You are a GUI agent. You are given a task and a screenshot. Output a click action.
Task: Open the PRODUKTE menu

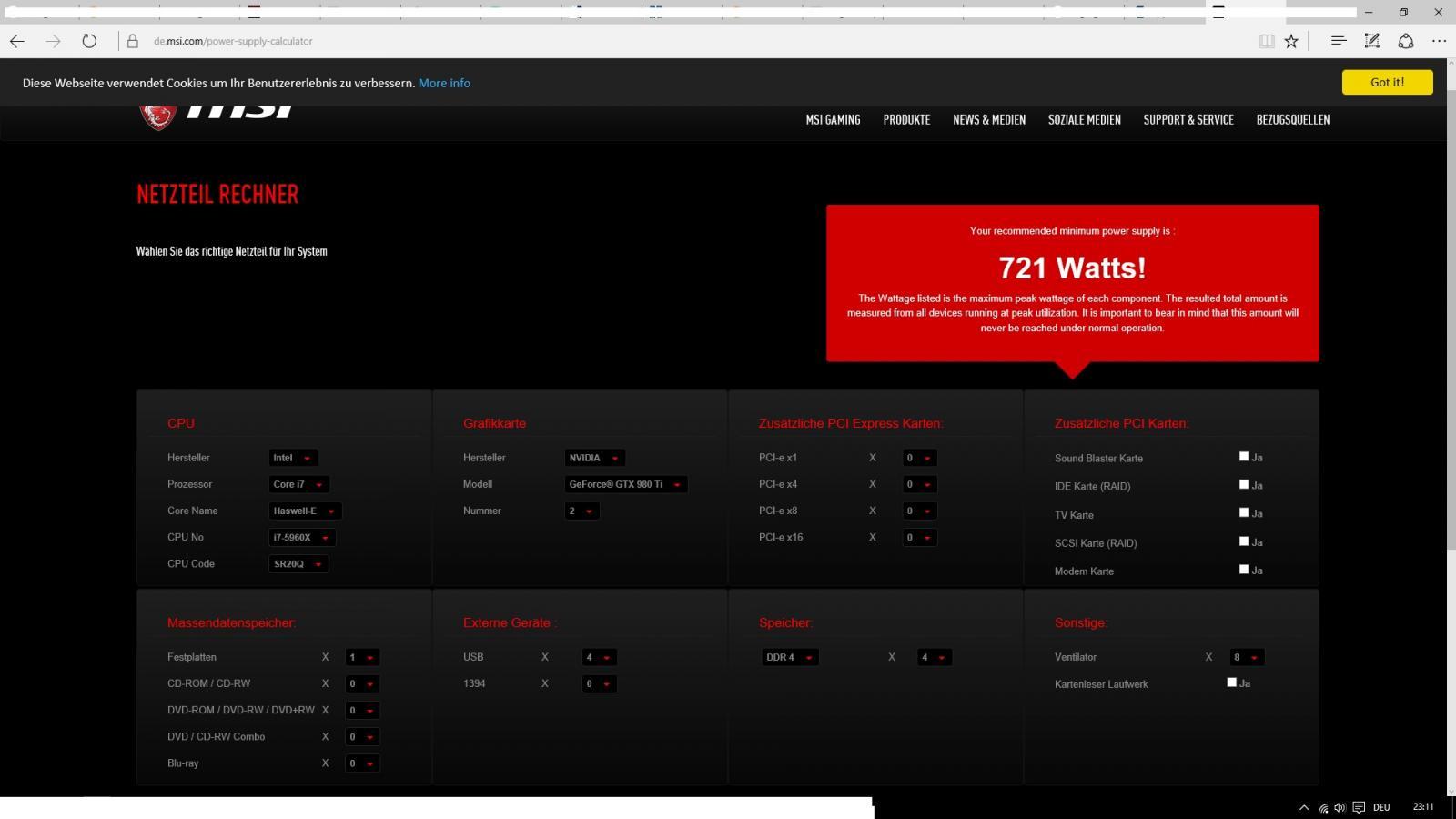pyautogui.click(x=906, y=120)
